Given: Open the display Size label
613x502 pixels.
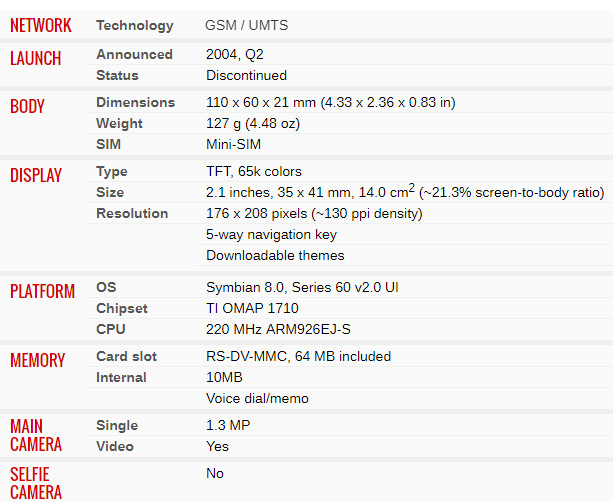Looking at the screenshot, I should coord(110,192).
